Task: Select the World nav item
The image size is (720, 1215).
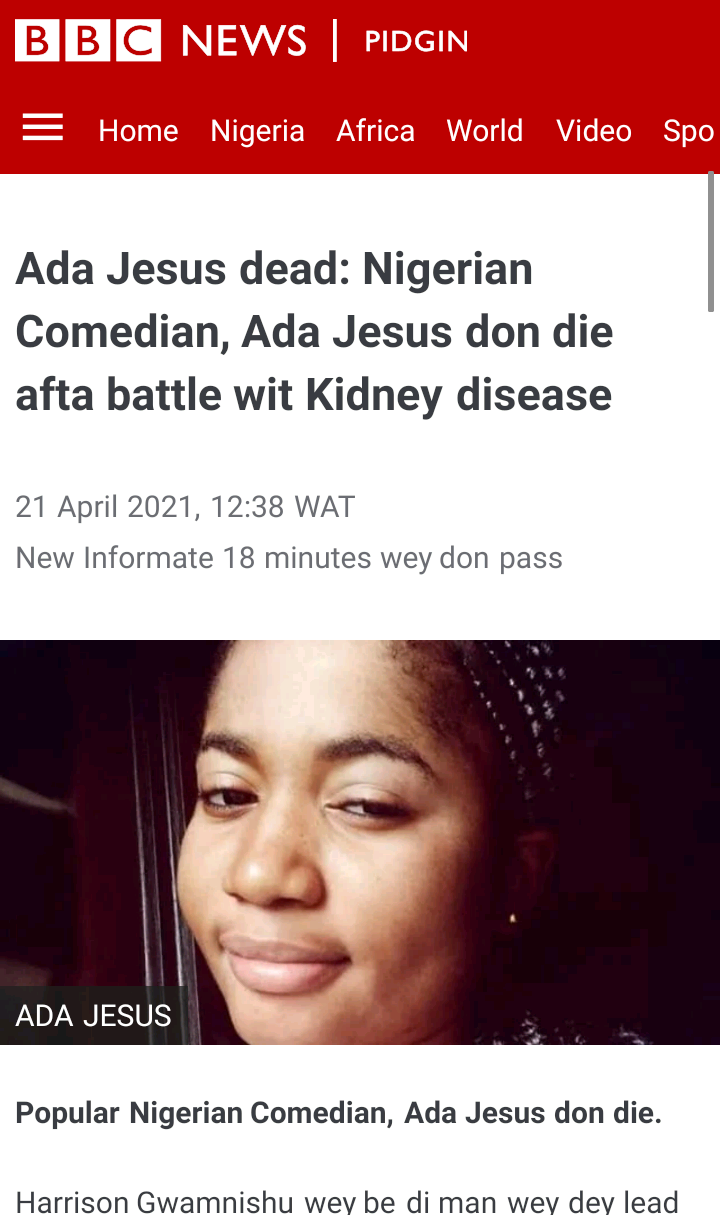Action: point(484,131)
